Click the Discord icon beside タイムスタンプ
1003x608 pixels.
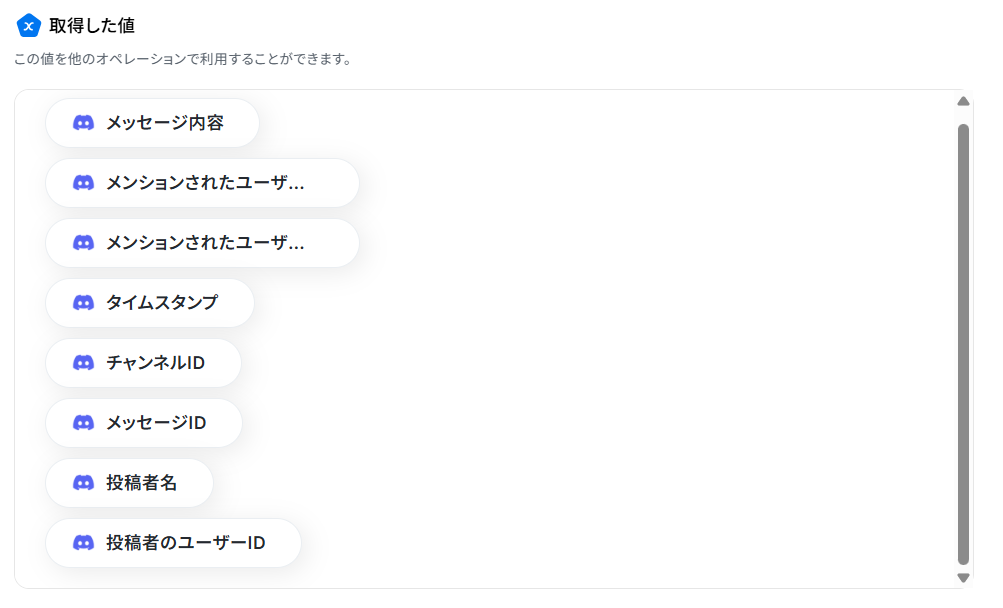point(83,303)
